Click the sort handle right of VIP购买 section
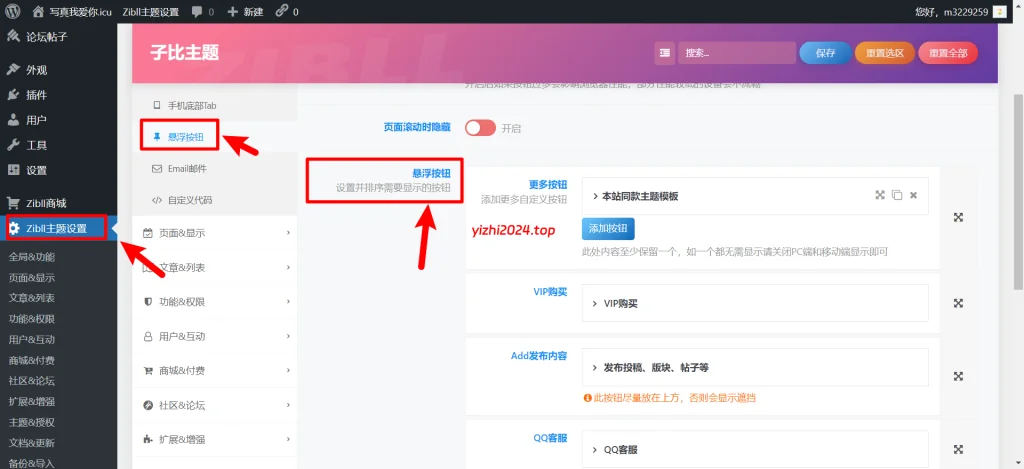The width and height of the screenshot is (1024, 469). [958, 303]
